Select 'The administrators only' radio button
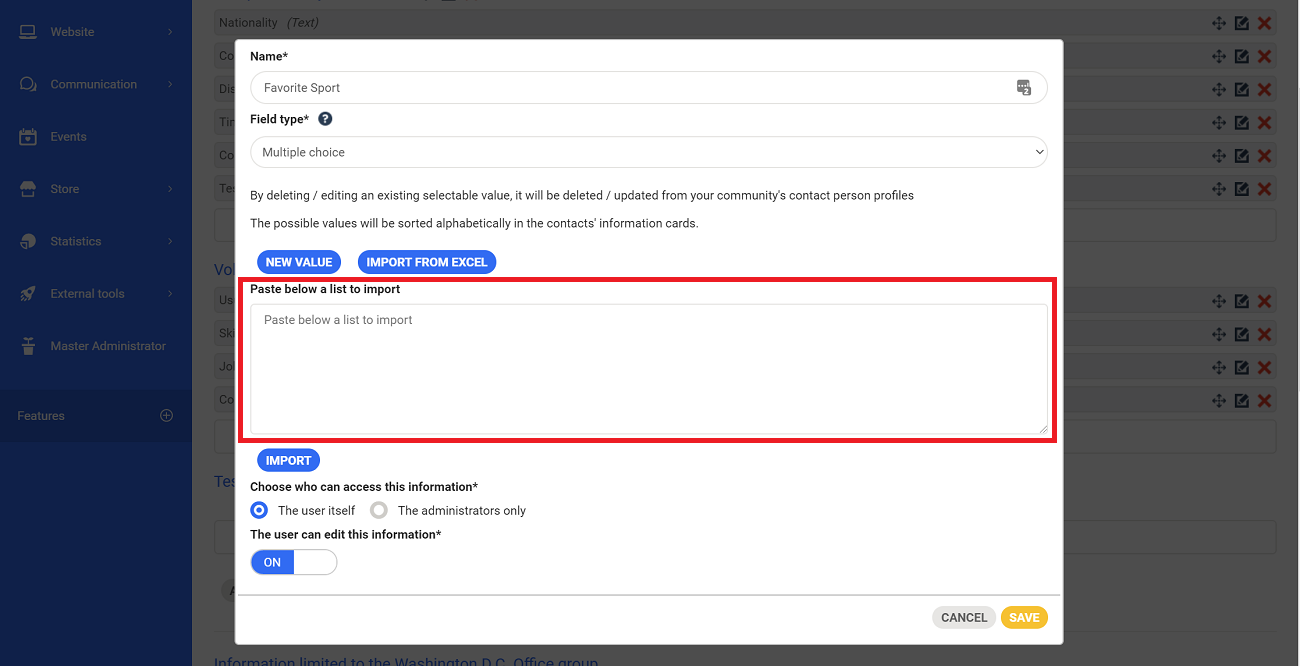The image size is (1300, 666). 379,510
